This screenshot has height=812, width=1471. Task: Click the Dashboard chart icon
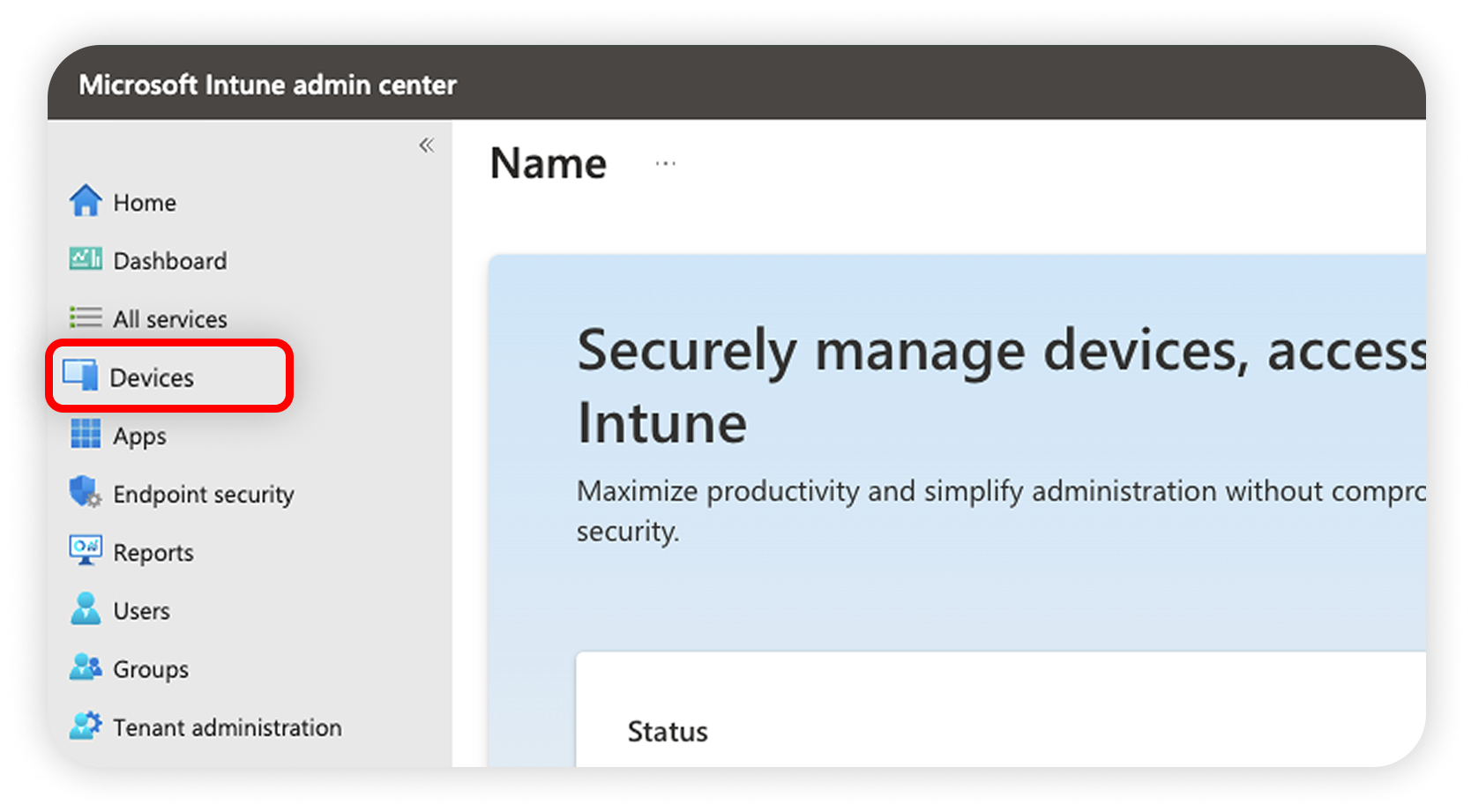(86, 259)
